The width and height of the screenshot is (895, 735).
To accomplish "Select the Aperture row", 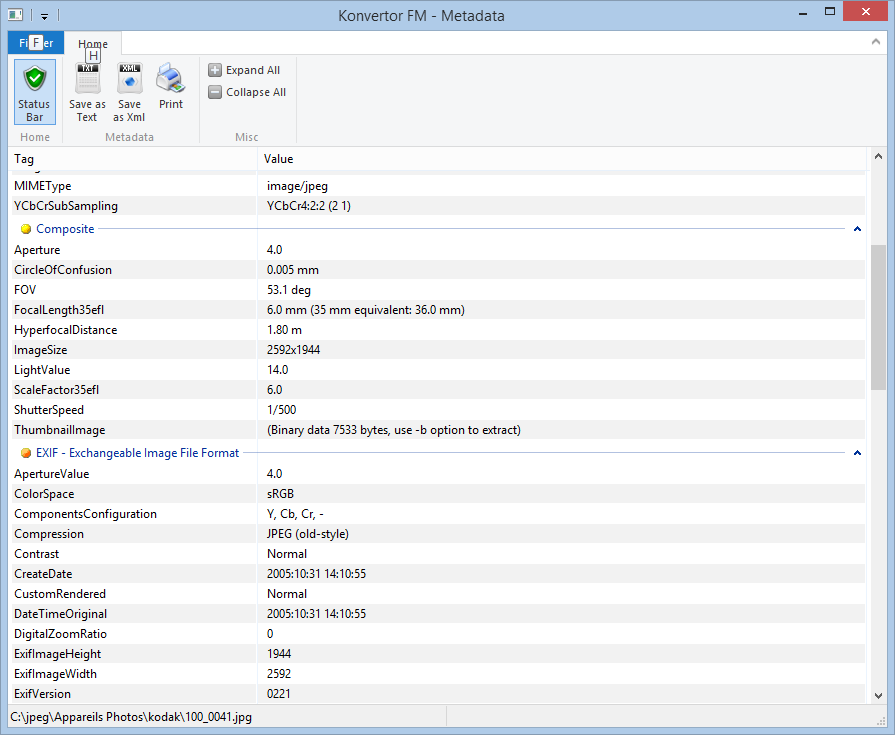I will [437, 250].
